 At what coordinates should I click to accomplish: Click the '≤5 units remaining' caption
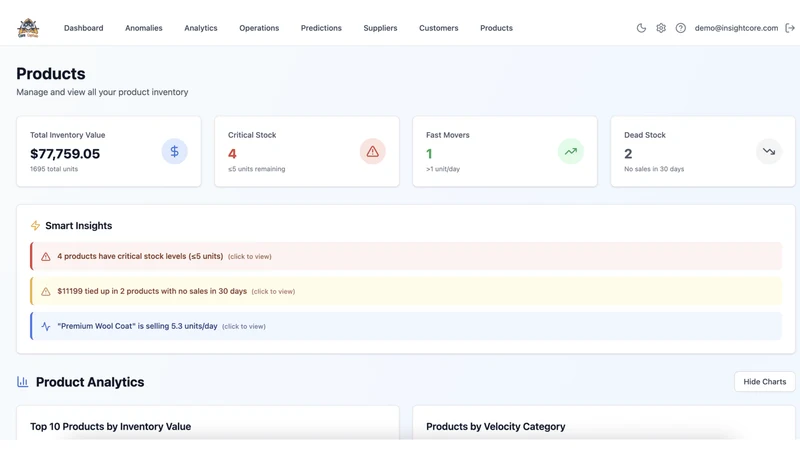[x=257, y=169]
